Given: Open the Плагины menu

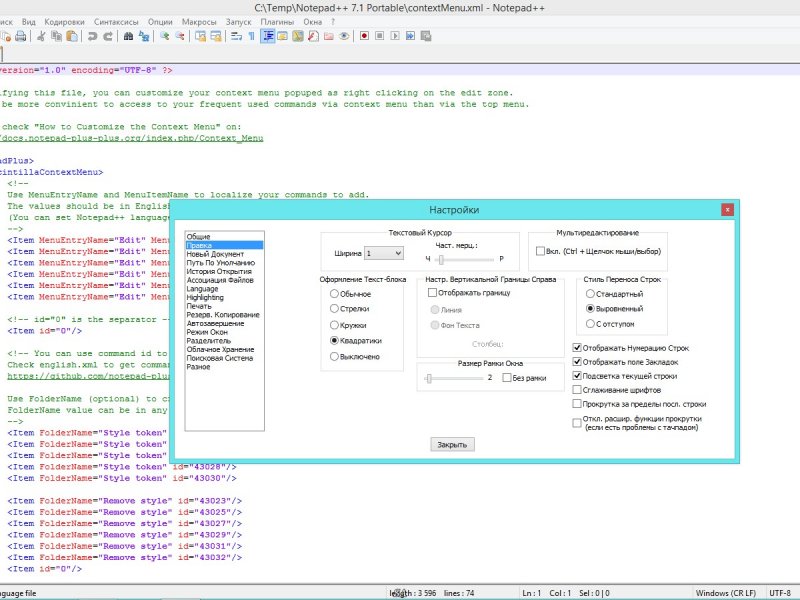Looking at the screenshot, I should tap(277, 22).
